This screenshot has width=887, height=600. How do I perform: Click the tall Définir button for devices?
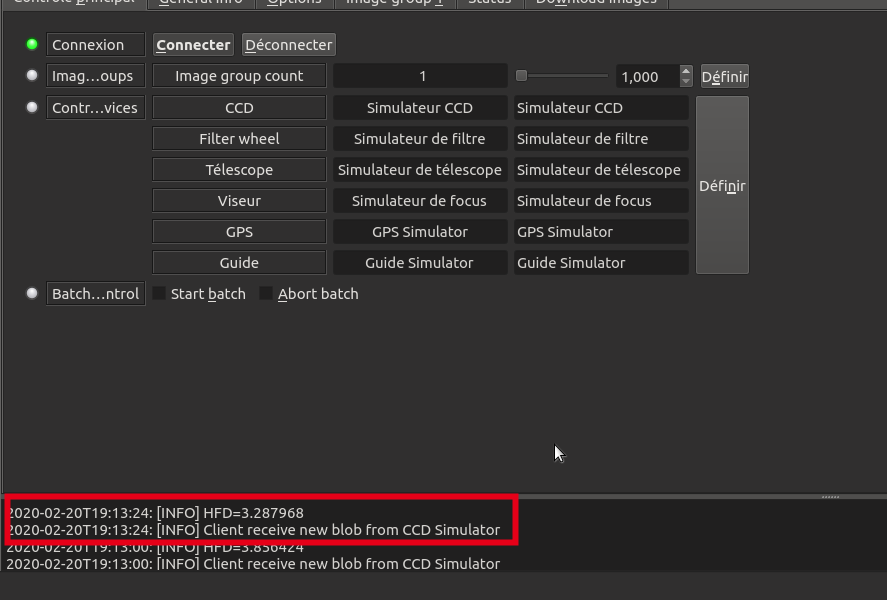click(x=722, y=185)
